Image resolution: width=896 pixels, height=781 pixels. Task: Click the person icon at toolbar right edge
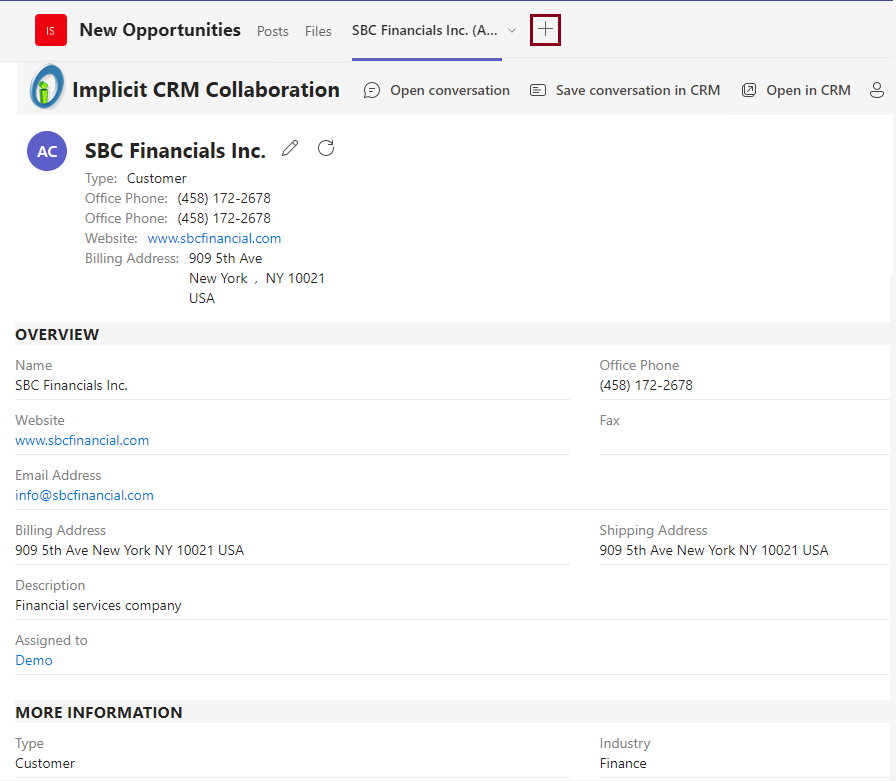[x=877, y=90]
